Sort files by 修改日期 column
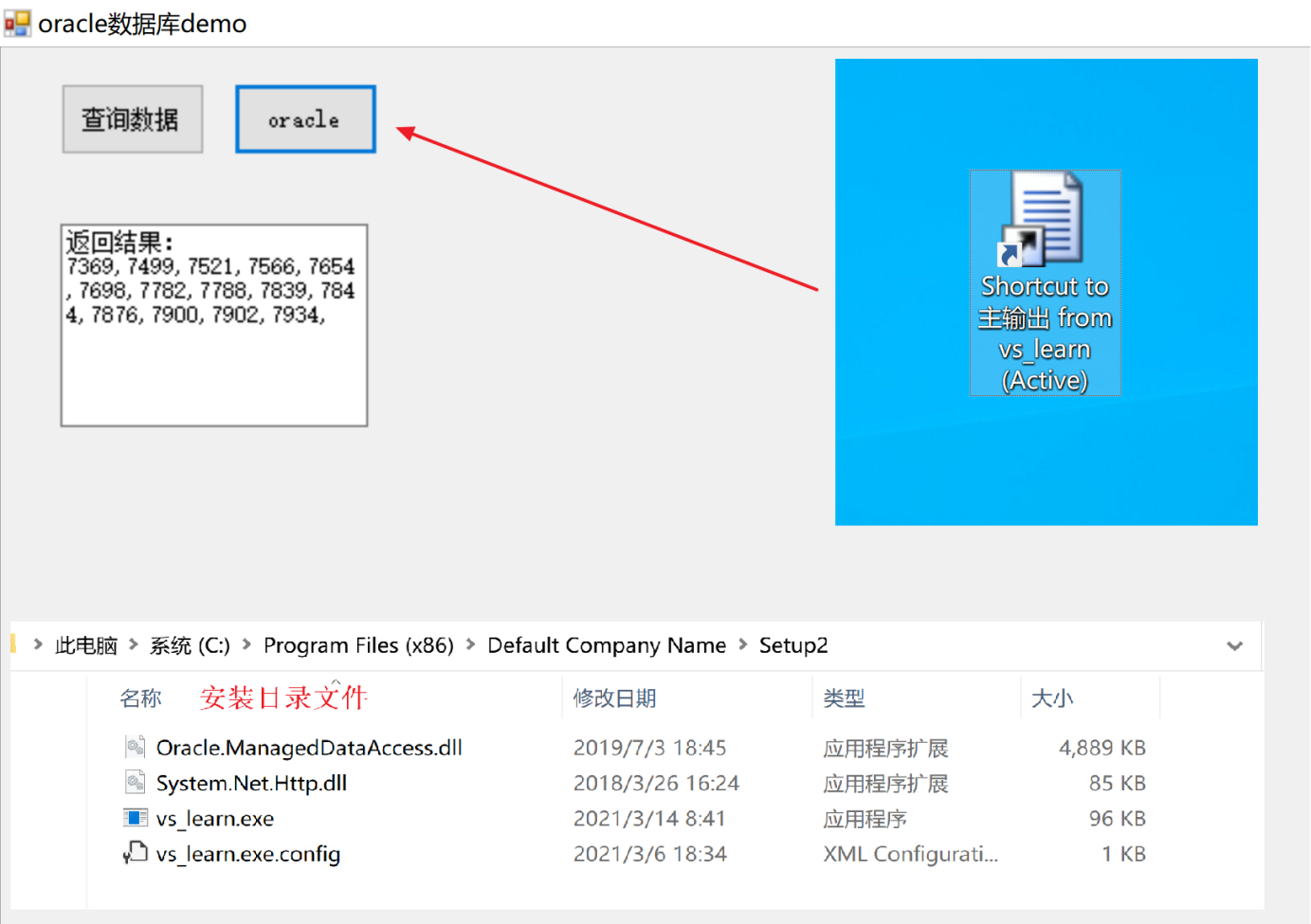 [x=614, y=698]
